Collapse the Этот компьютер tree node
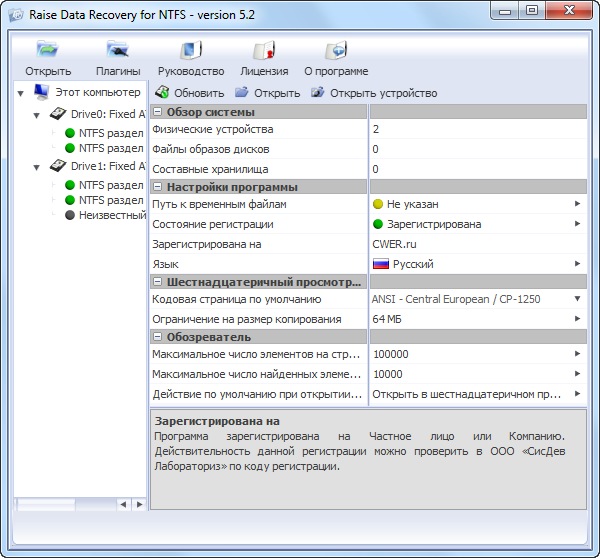Screen dimensions: 600x558 coord(23,92)
